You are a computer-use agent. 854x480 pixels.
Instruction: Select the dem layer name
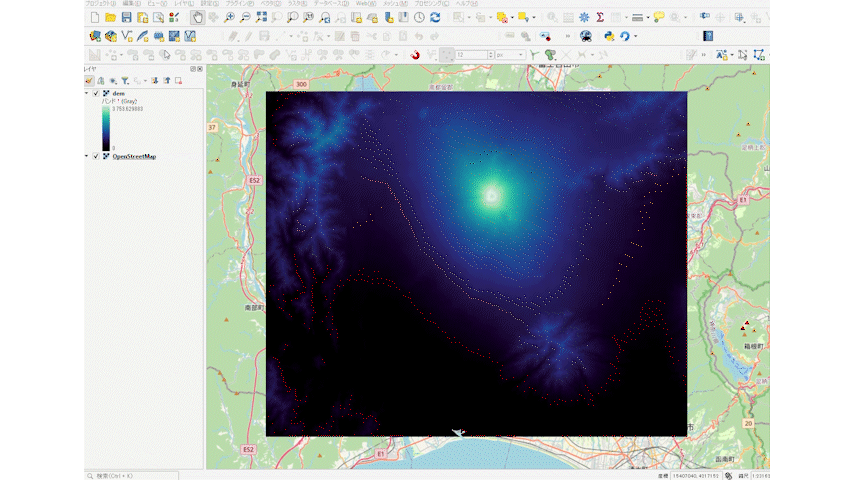(x=118, y=94)
